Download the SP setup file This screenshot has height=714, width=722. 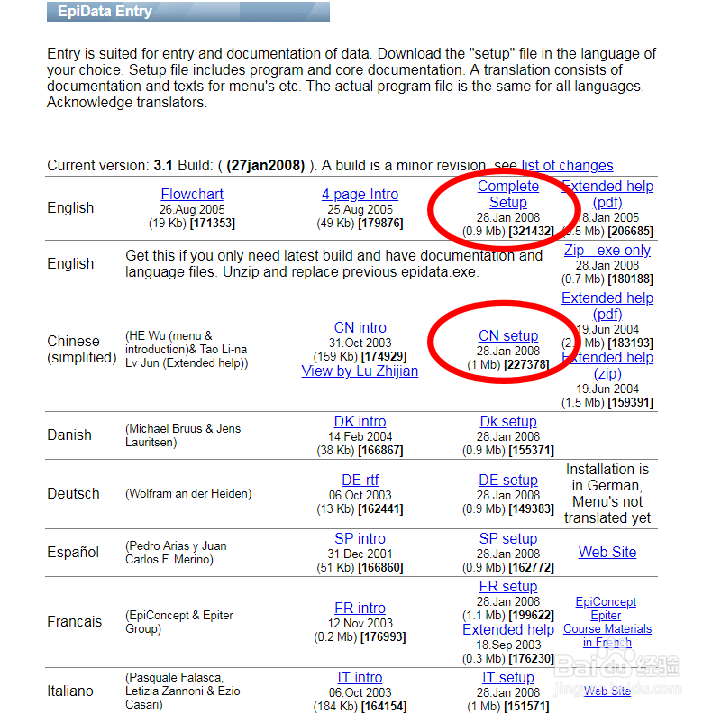click(x=508, y=539)
